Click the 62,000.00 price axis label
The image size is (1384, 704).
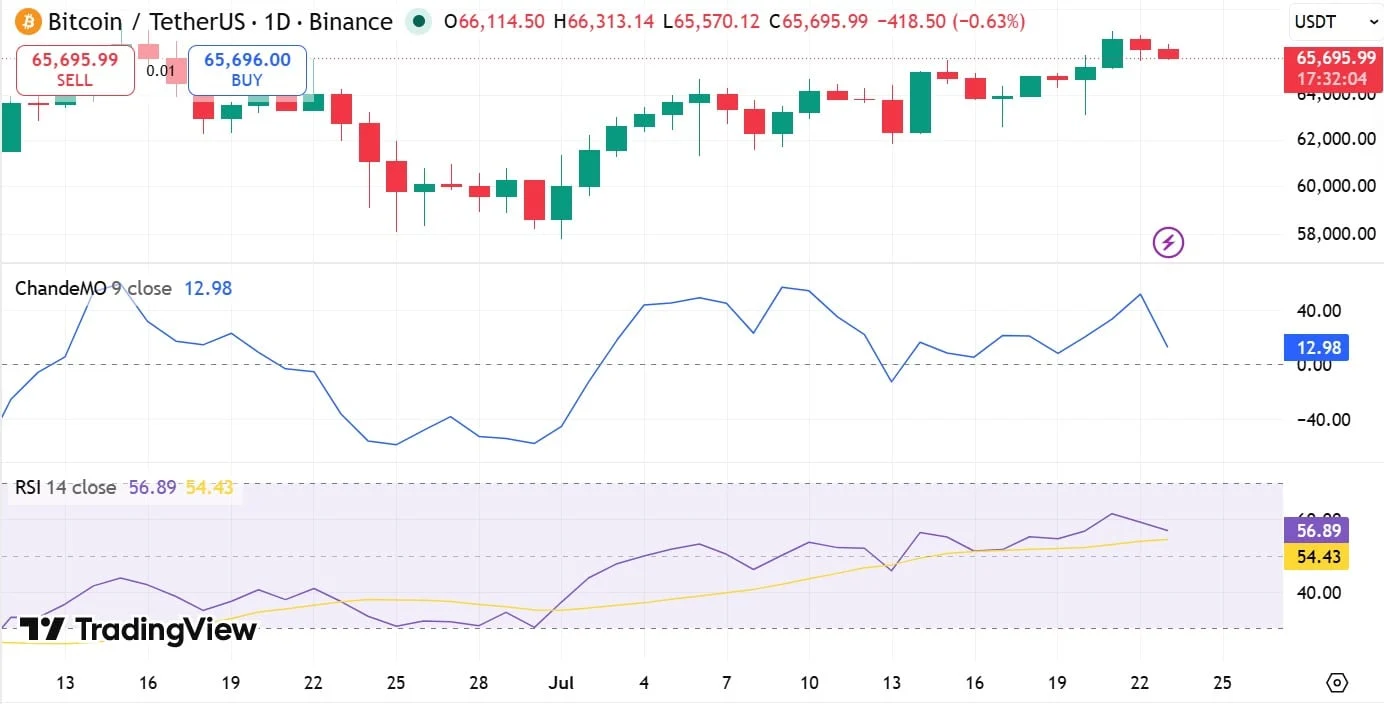click(x=1336, y=139)
